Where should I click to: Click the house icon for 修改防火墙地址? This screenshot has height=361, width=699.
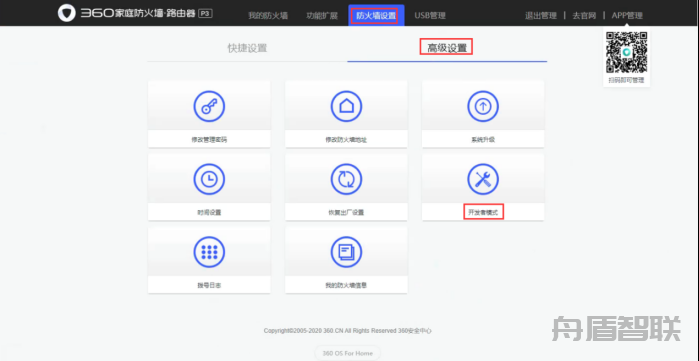(346, 107)
